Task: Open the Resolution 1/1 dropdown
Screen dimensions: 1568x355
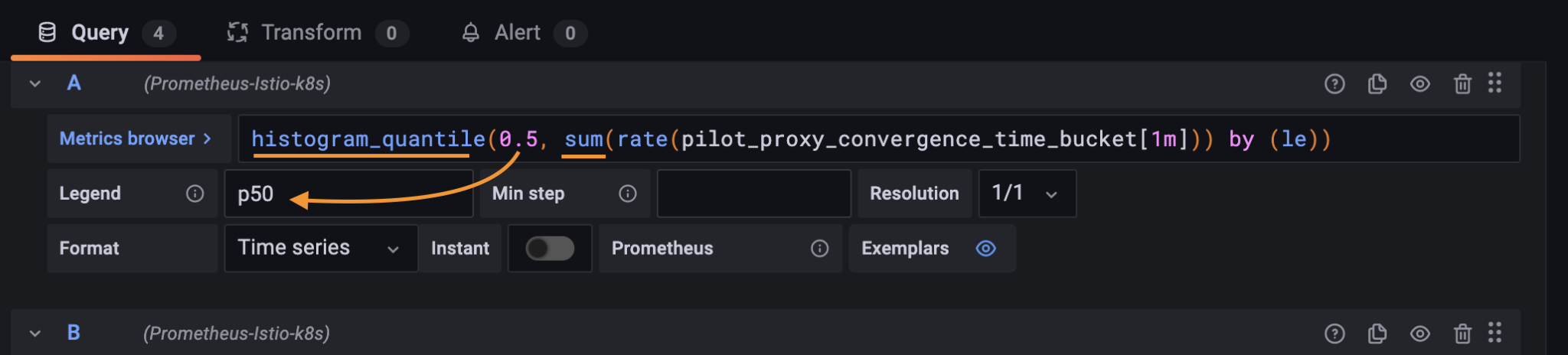Action: click(x=1027, y=194)
